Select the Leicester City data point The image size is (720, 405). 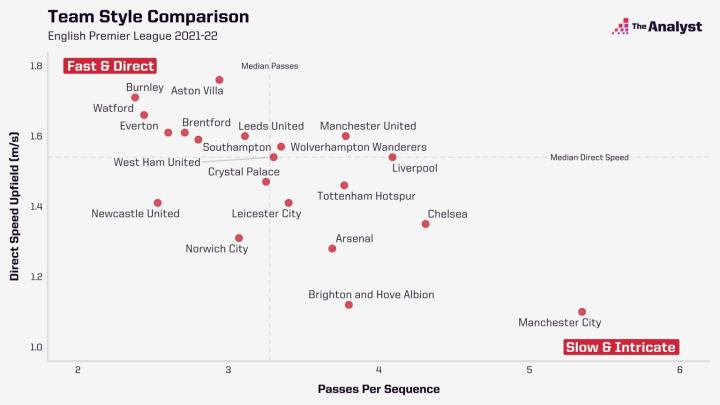click(289, 203)
